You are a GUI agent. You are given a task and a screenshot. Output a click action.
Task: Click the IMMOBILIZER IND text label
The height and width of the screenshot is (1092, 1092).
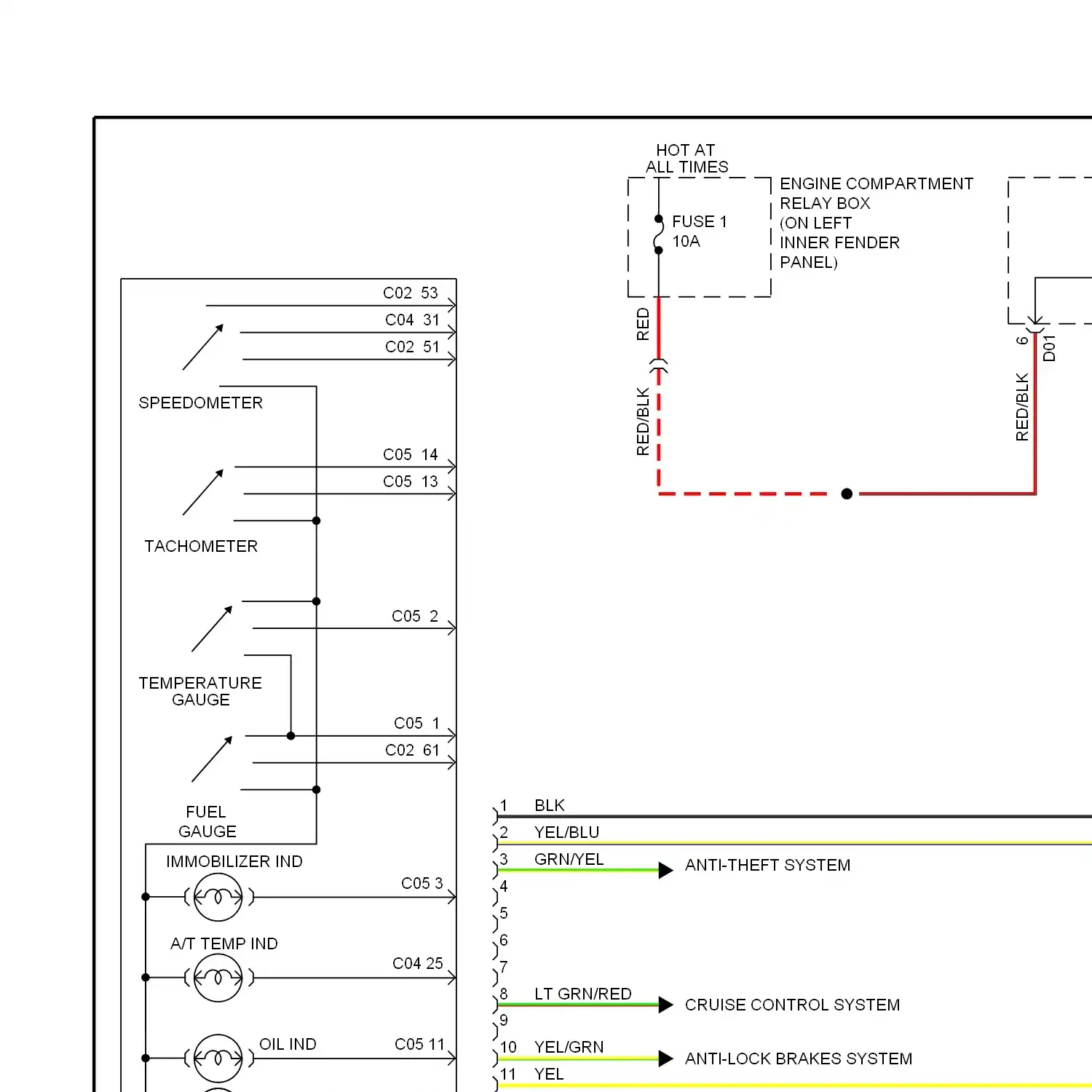[234, 861]
